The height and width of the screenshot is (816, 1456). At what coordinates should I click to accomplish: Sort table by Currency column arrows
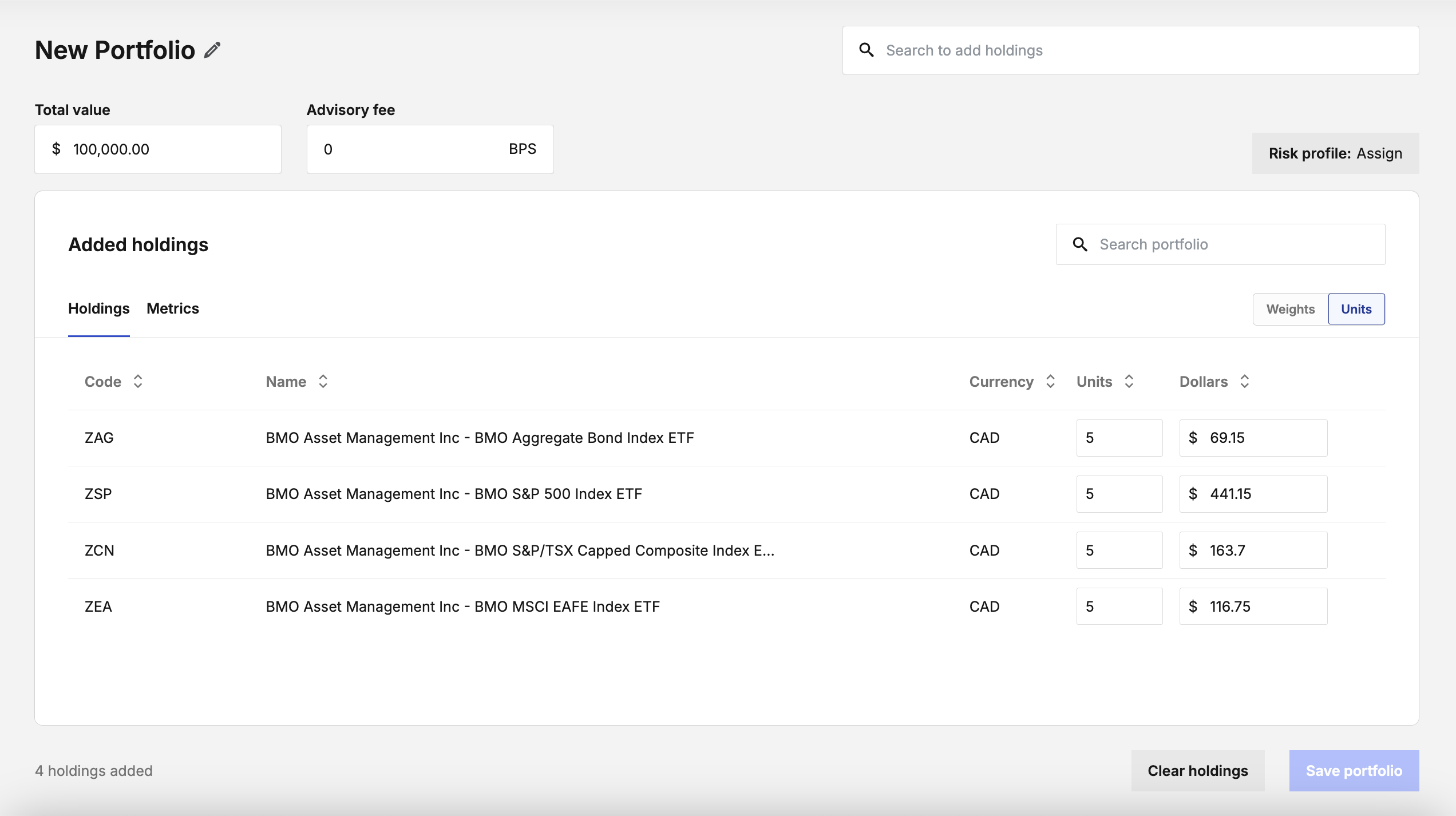(1050, 382)
